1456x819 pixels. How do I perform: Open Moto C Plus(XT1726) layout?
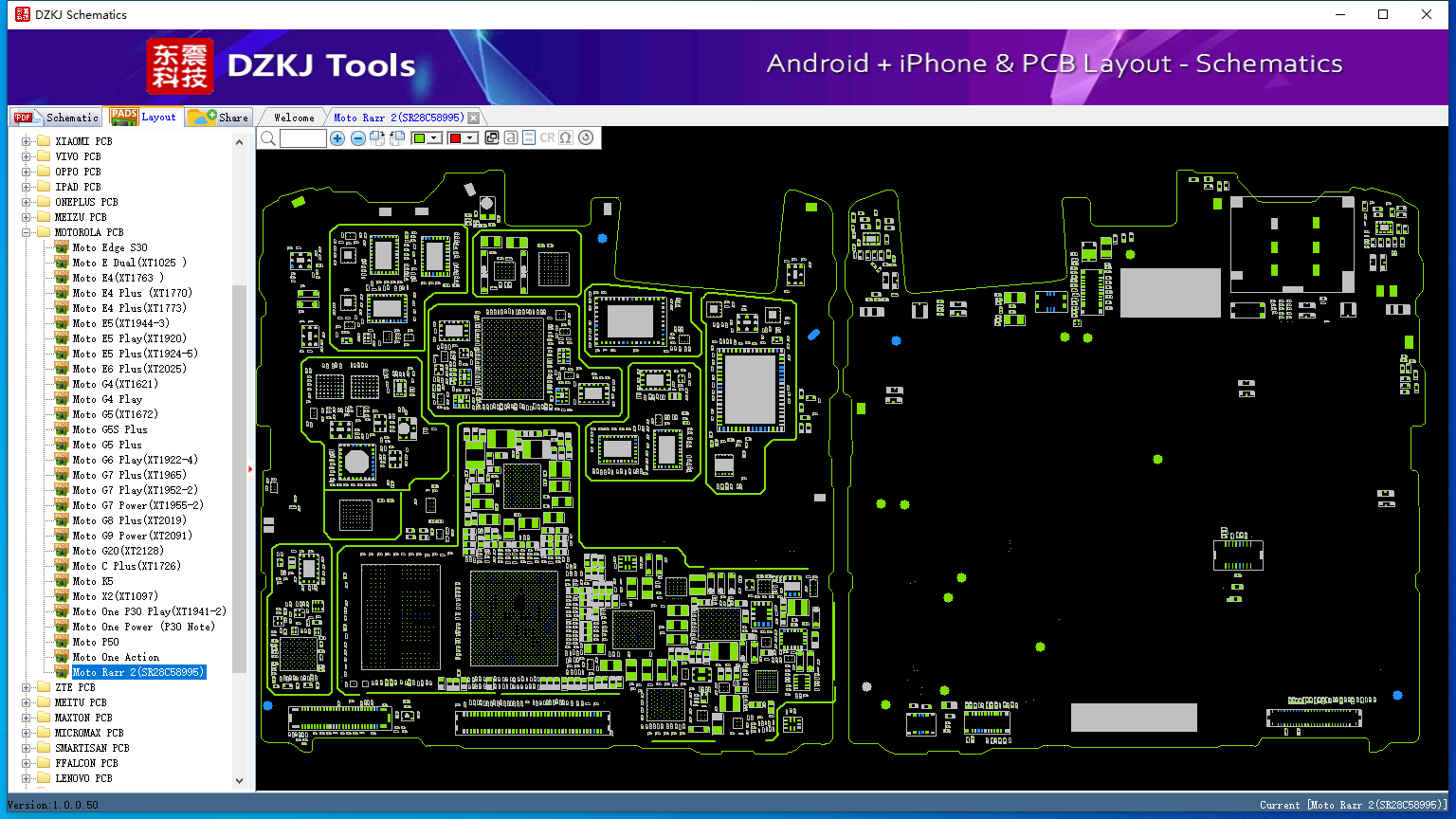point(126,566)
